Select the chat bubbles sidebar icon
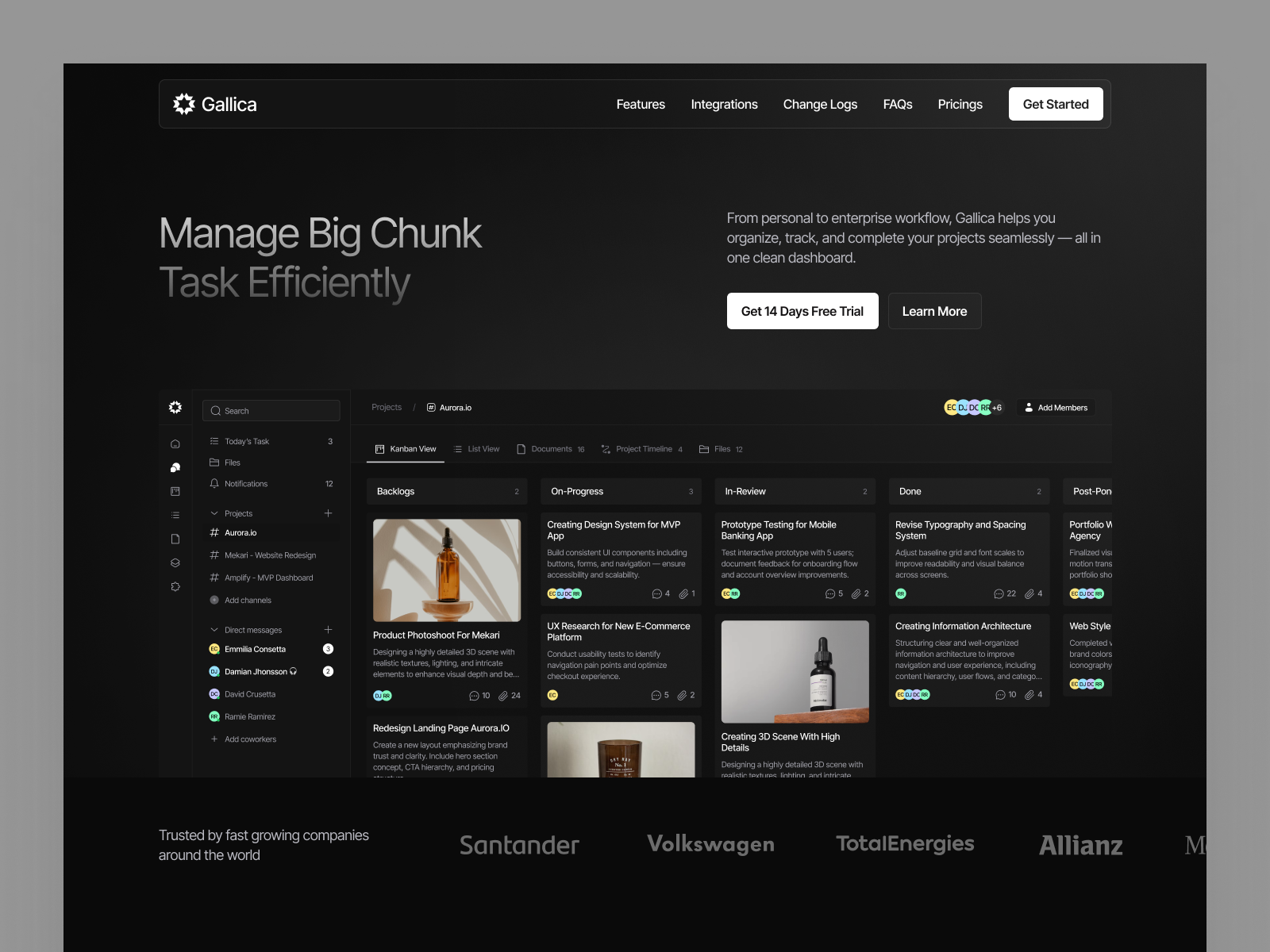This screenshot has width=1270, height=952. 175,468
